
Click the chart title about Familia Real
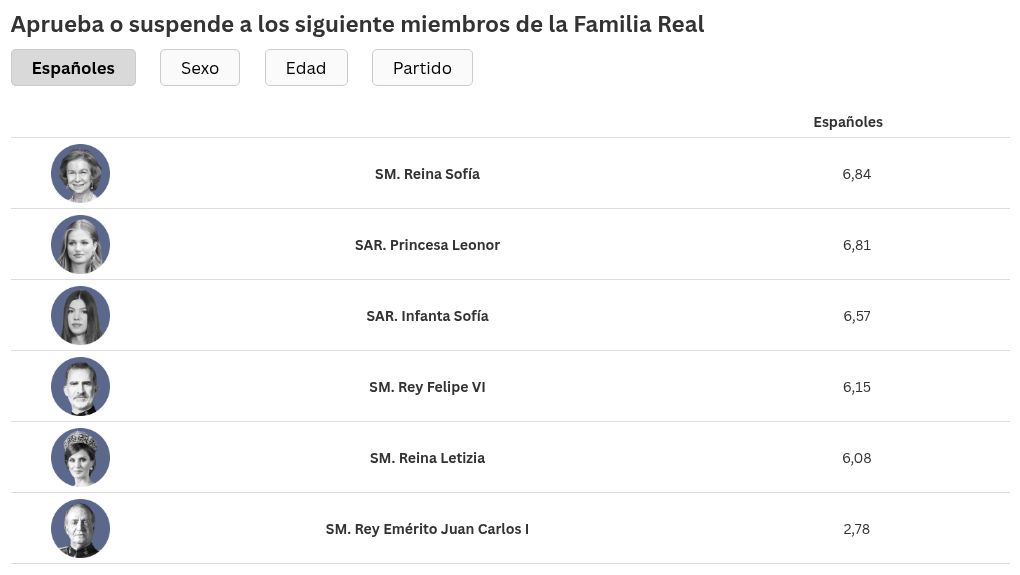[358, 24]
